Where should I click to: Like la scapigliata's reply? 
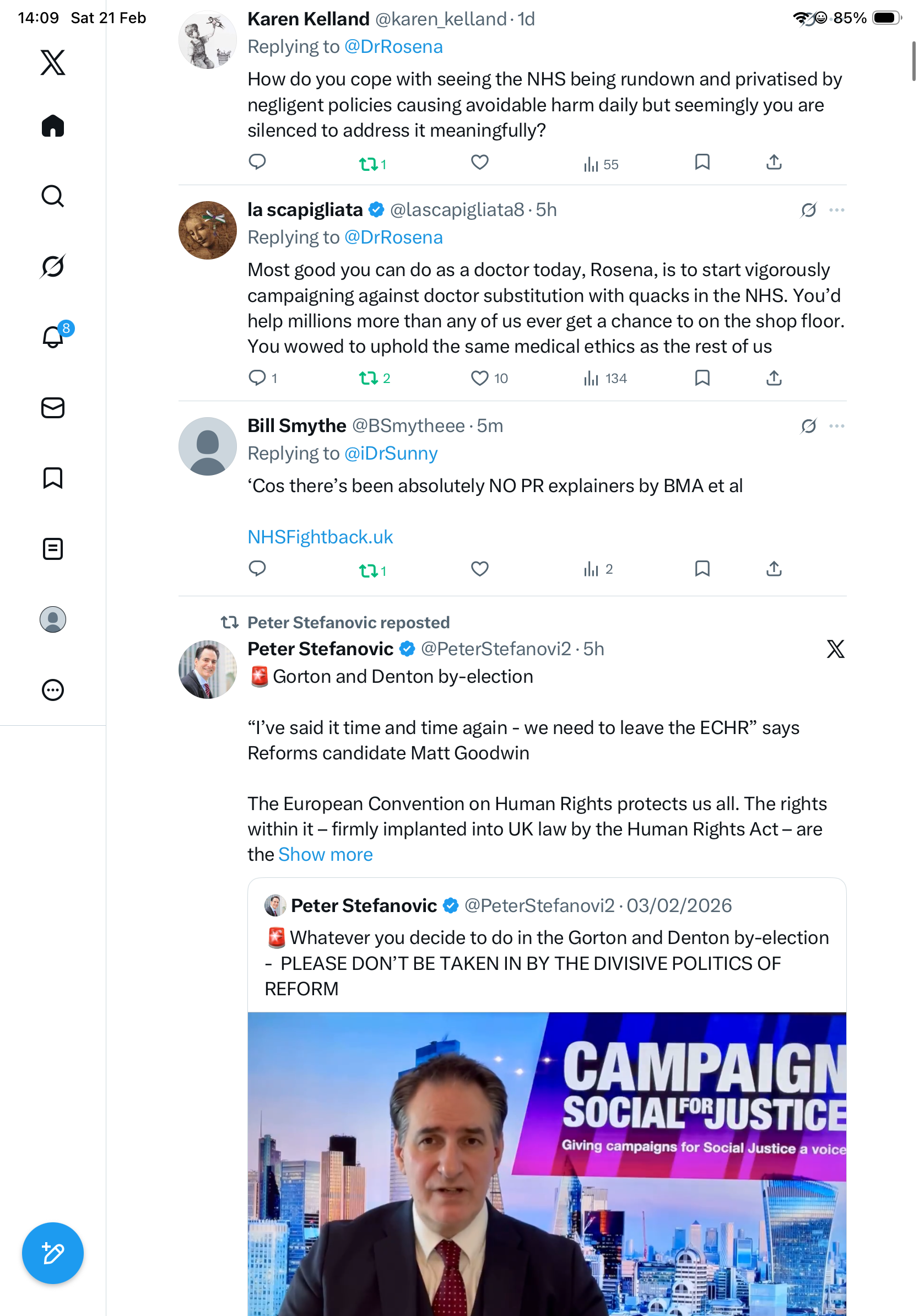479,378
